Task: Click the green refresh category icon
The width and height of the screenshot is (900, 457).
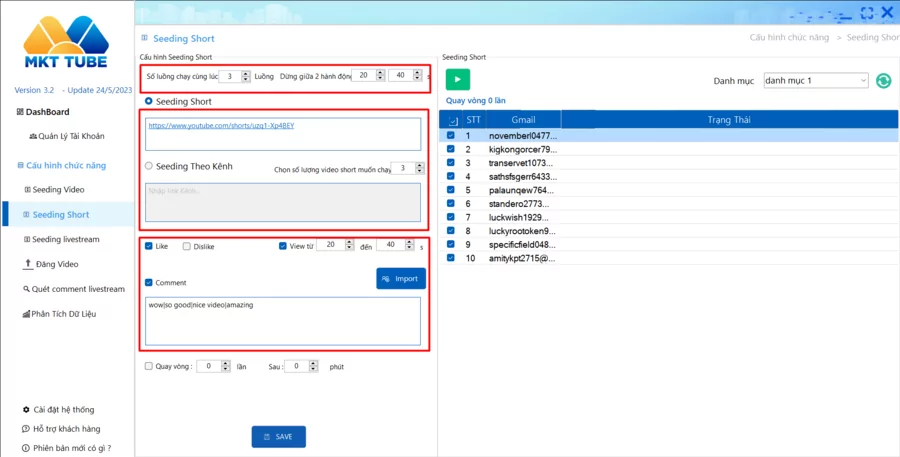Action: click(x=883, y=81)
